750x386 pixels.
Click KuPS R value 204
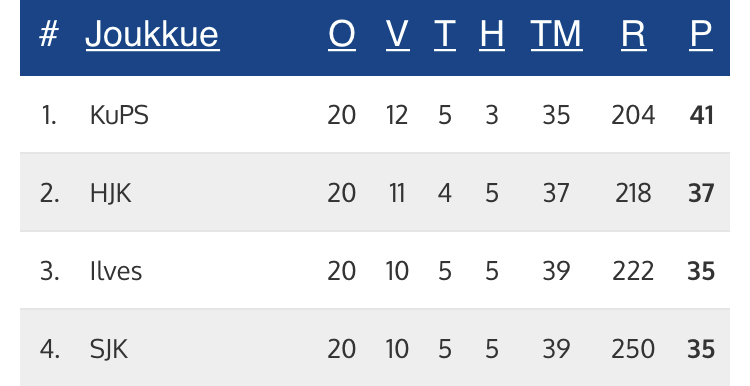pyautogui.click(x=633, y=115)
